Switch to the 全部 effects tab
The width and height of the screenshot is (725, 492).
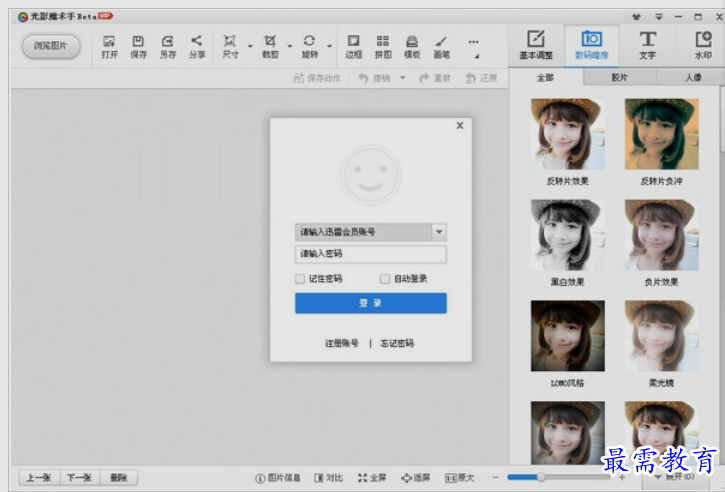point(546,77)
